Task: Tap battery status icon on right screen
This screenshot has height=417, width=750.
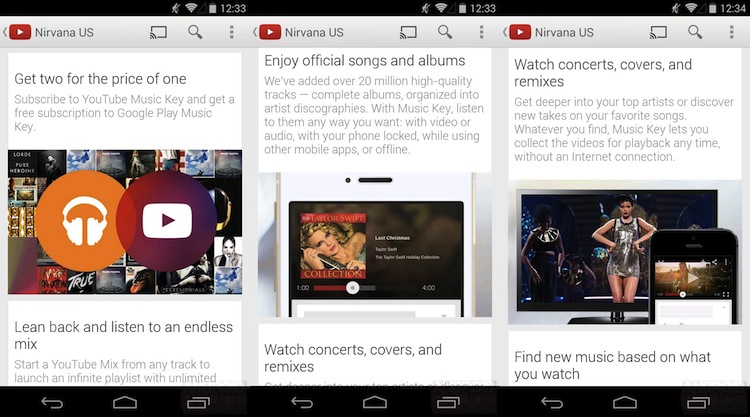Action: 713,8
